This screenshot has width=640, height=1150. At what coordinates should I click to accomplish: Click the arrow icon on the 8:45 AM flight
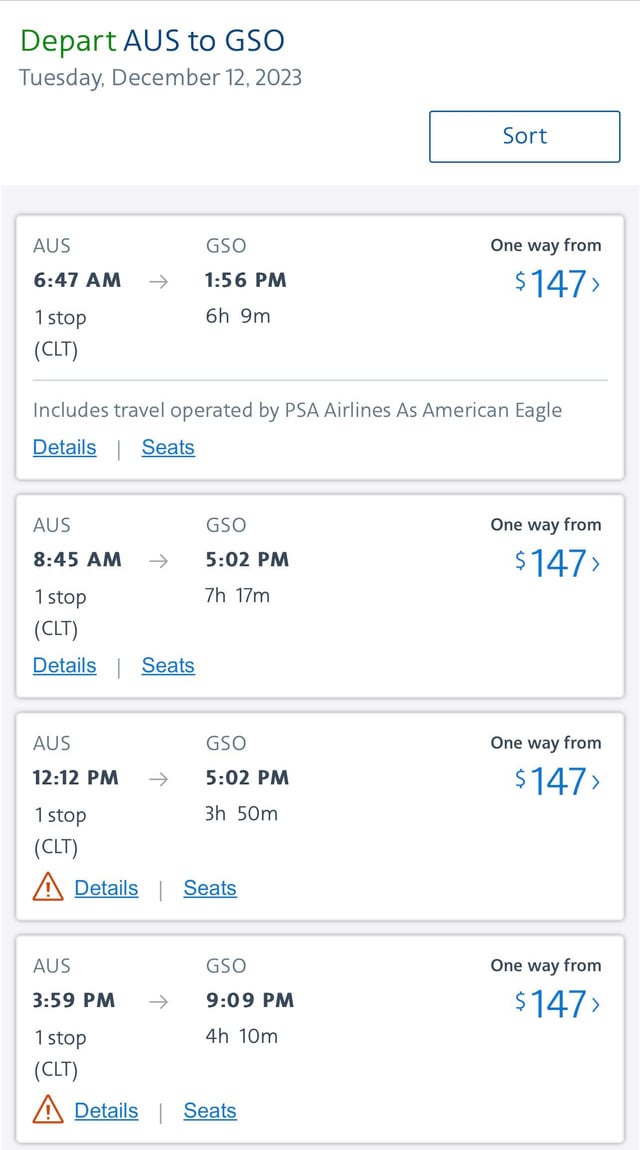pyautogui.click(x=161, y=561)
